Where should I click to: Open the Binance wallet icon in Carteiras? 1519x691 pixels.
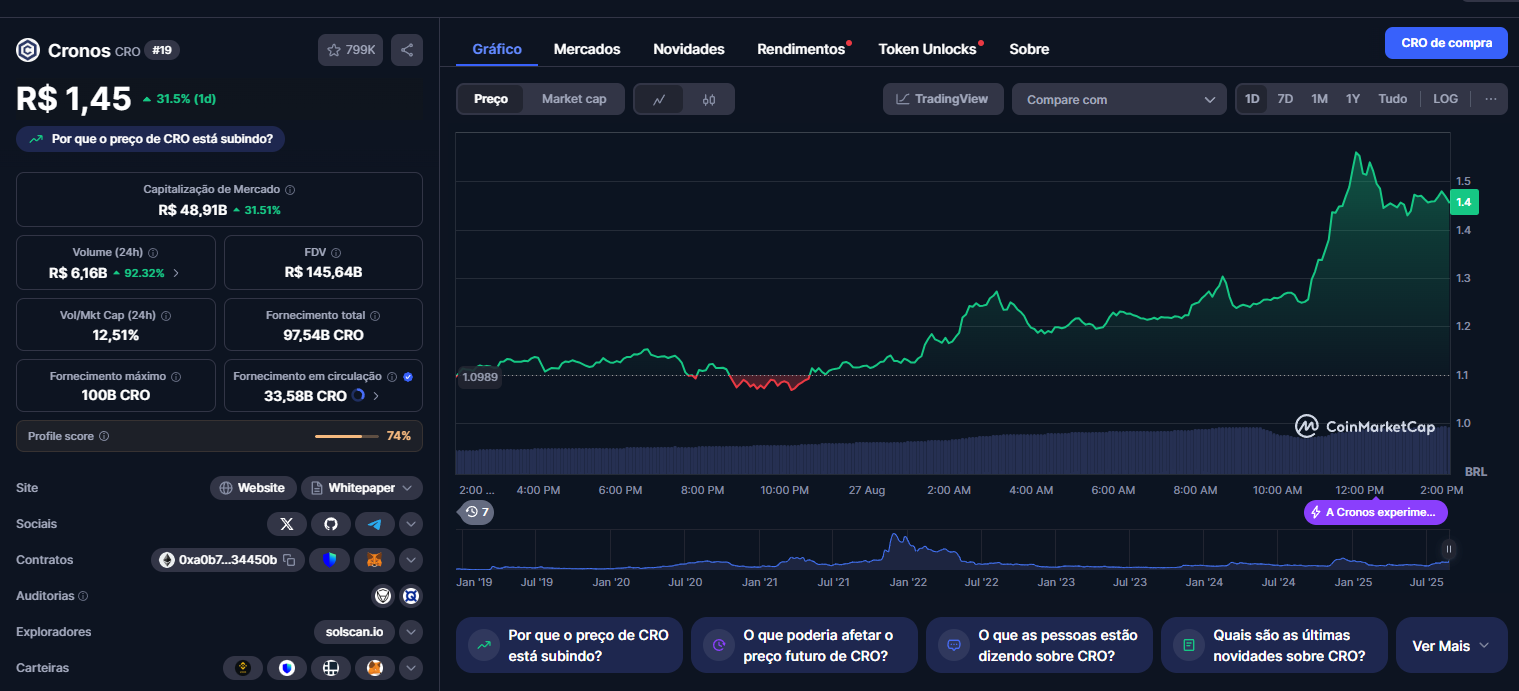[242, 668]
